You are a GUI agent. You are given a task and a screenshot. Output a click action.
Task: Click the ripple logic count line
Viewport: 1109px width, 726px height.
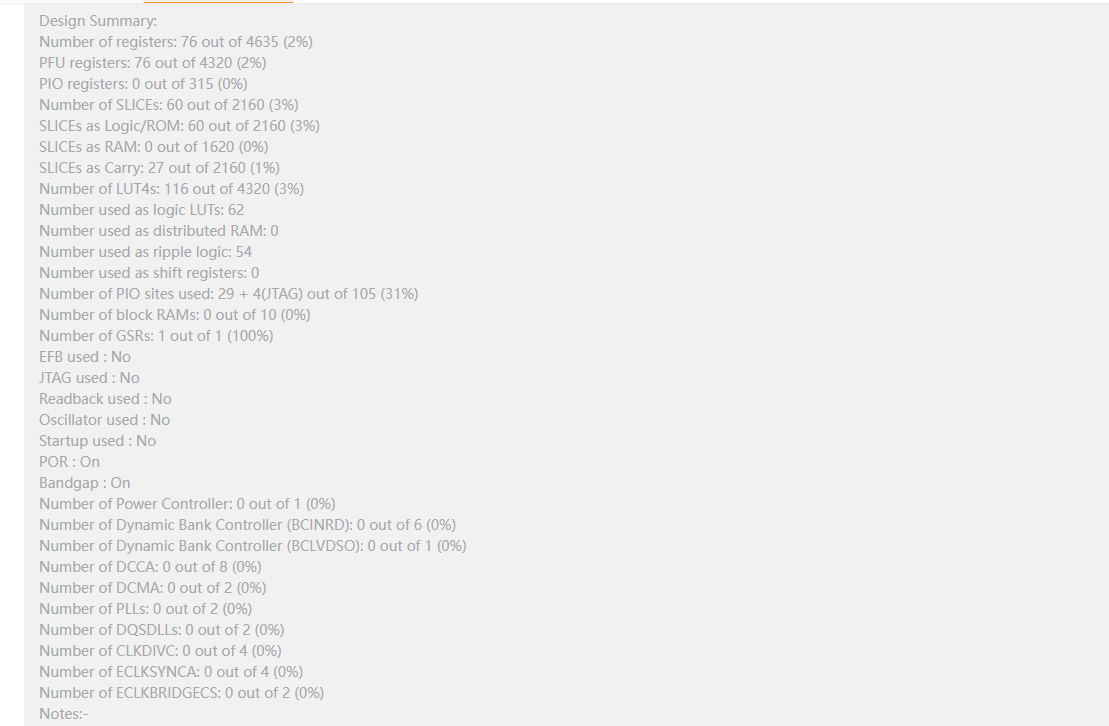point(145,252)
